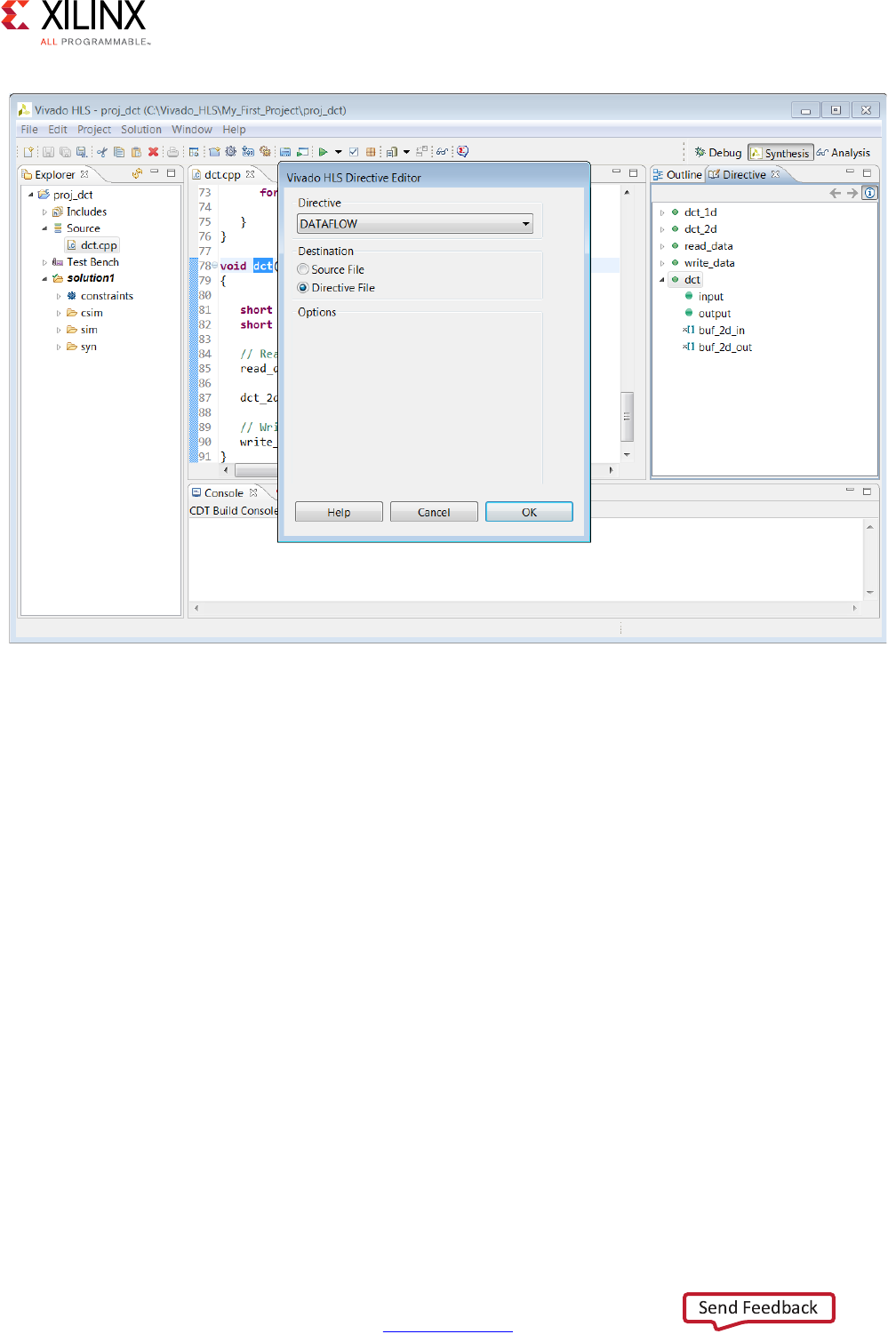Click the red X delete toolbar icon
Viewport: 896px width, 1342px height.
coord(153,152)
